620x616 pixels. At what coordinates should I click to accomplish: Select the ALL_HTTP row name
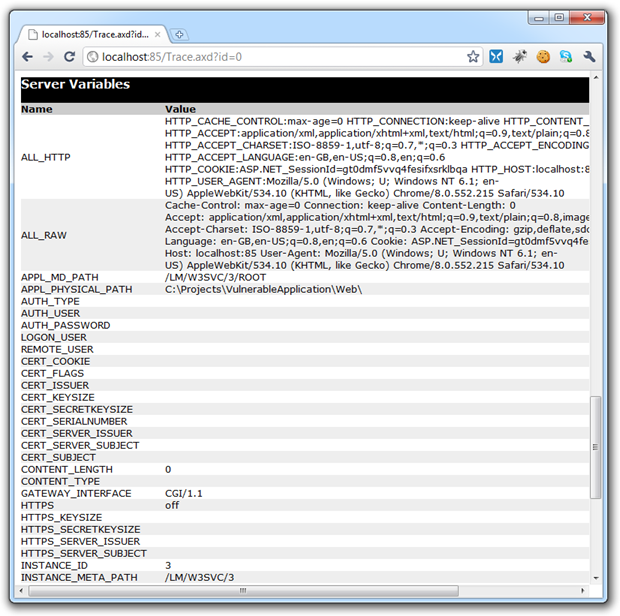pos(46,157)
